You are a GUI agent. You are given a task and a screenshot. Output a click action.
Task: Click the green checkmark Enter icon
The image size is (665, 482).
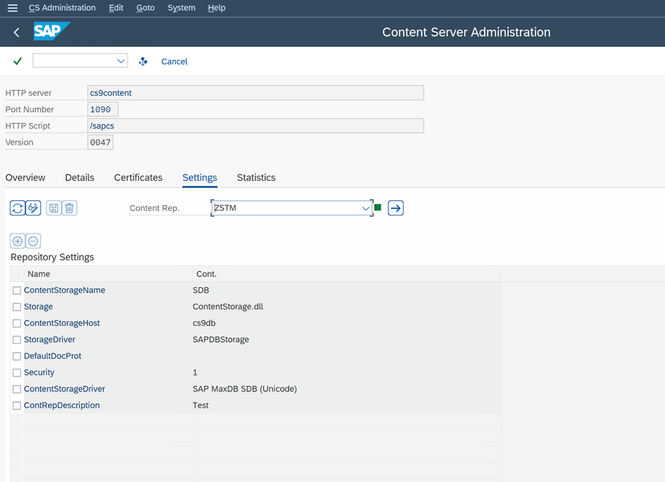(x=18, y=61)
